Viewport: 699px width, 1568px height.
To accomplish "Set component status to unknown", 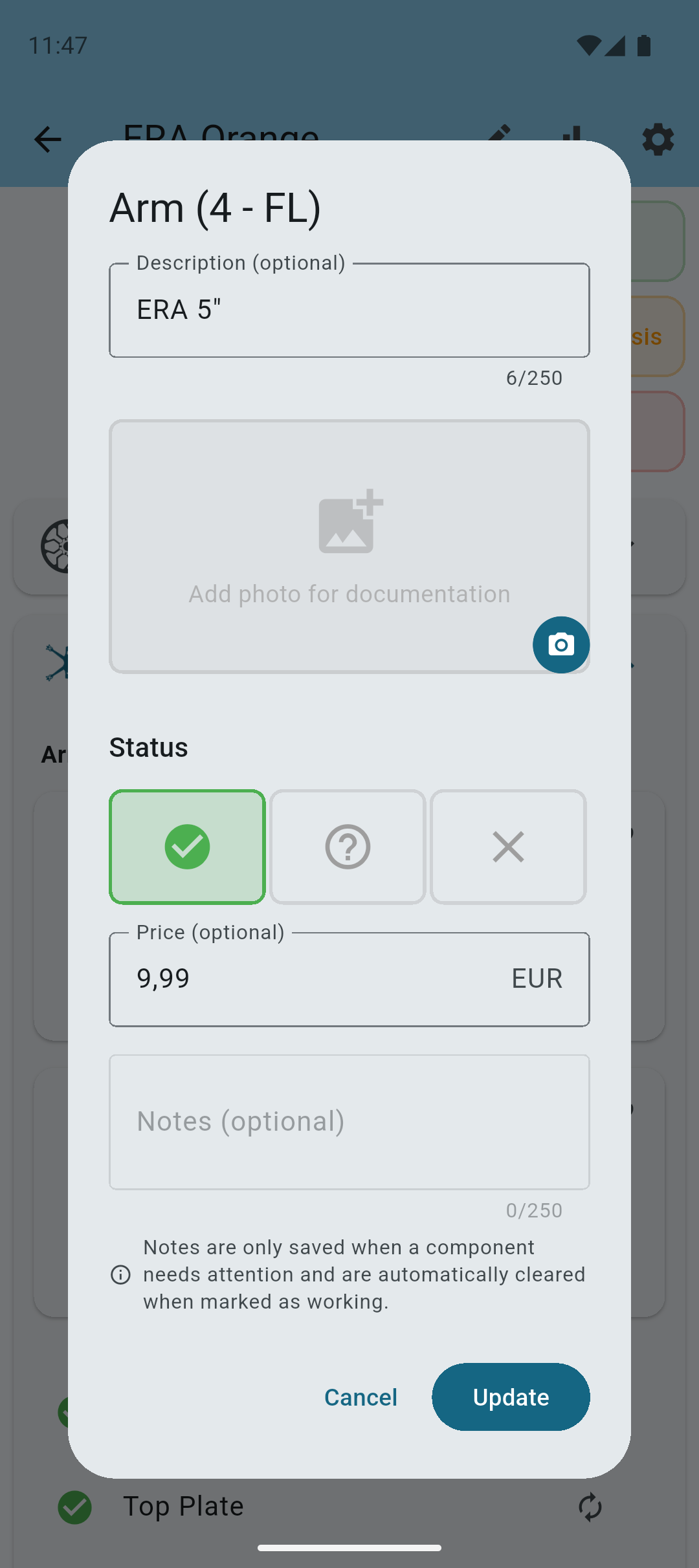I will click(348, 846).
